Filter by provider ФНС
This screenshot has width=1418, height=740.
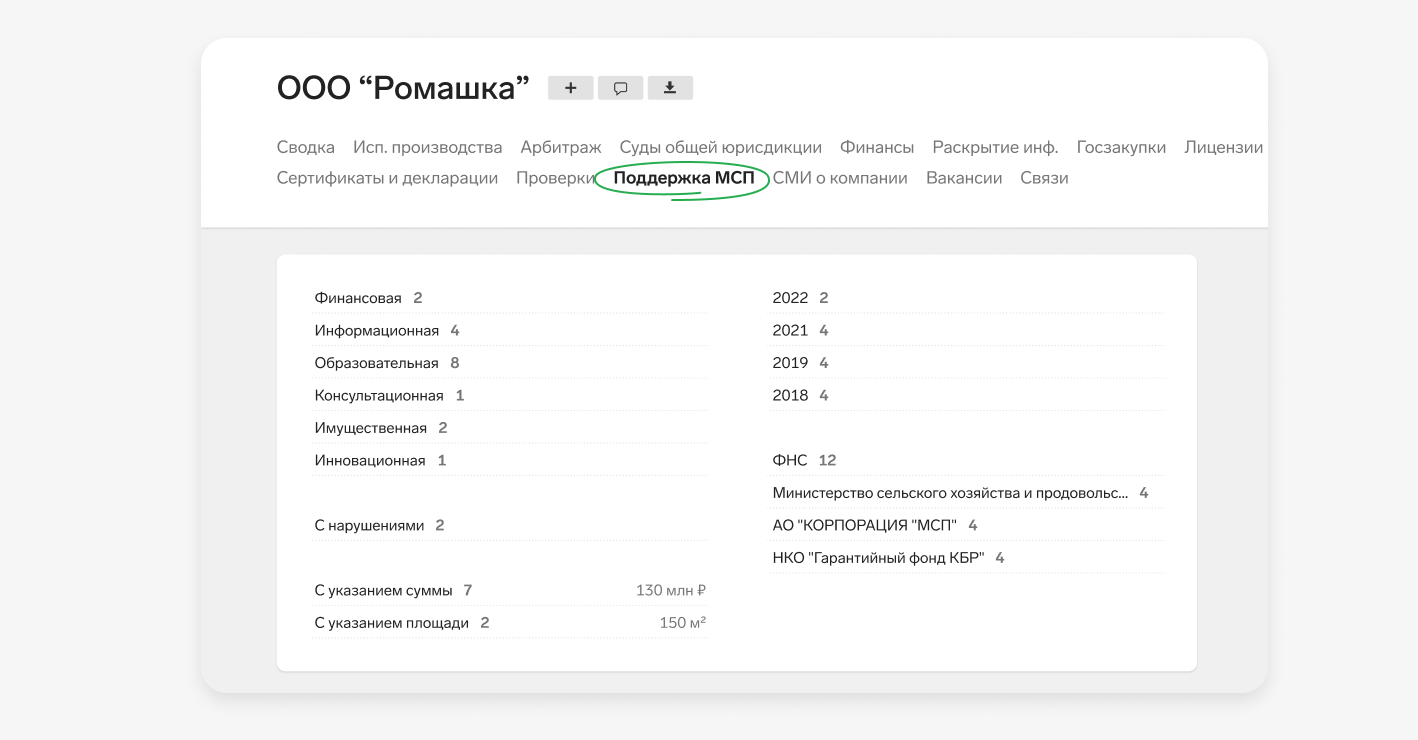[x=790, y=461]
